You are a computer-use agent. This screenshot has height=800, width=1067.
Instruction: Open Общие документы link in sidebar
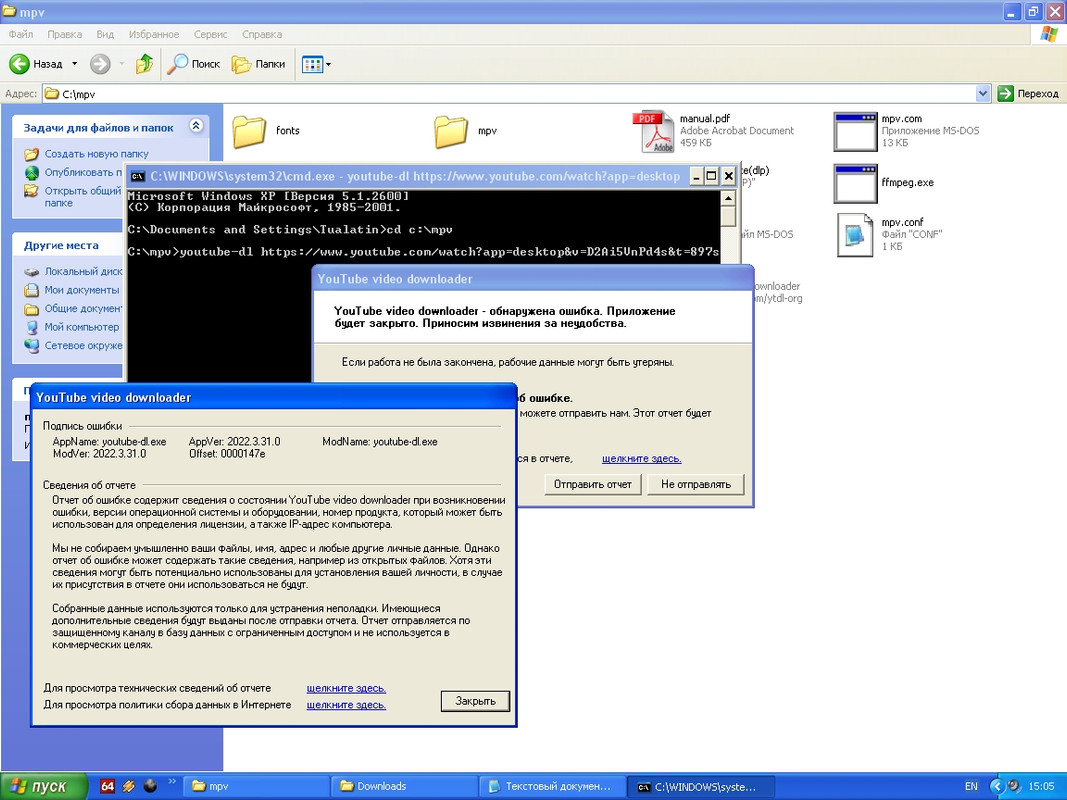pyautogui.click(x=83, y=308)
